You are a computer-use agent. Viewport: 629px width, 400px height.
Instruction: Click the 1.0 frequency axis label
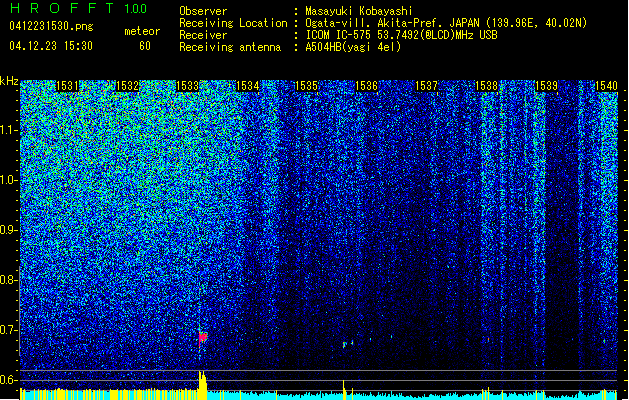point(8,180)
